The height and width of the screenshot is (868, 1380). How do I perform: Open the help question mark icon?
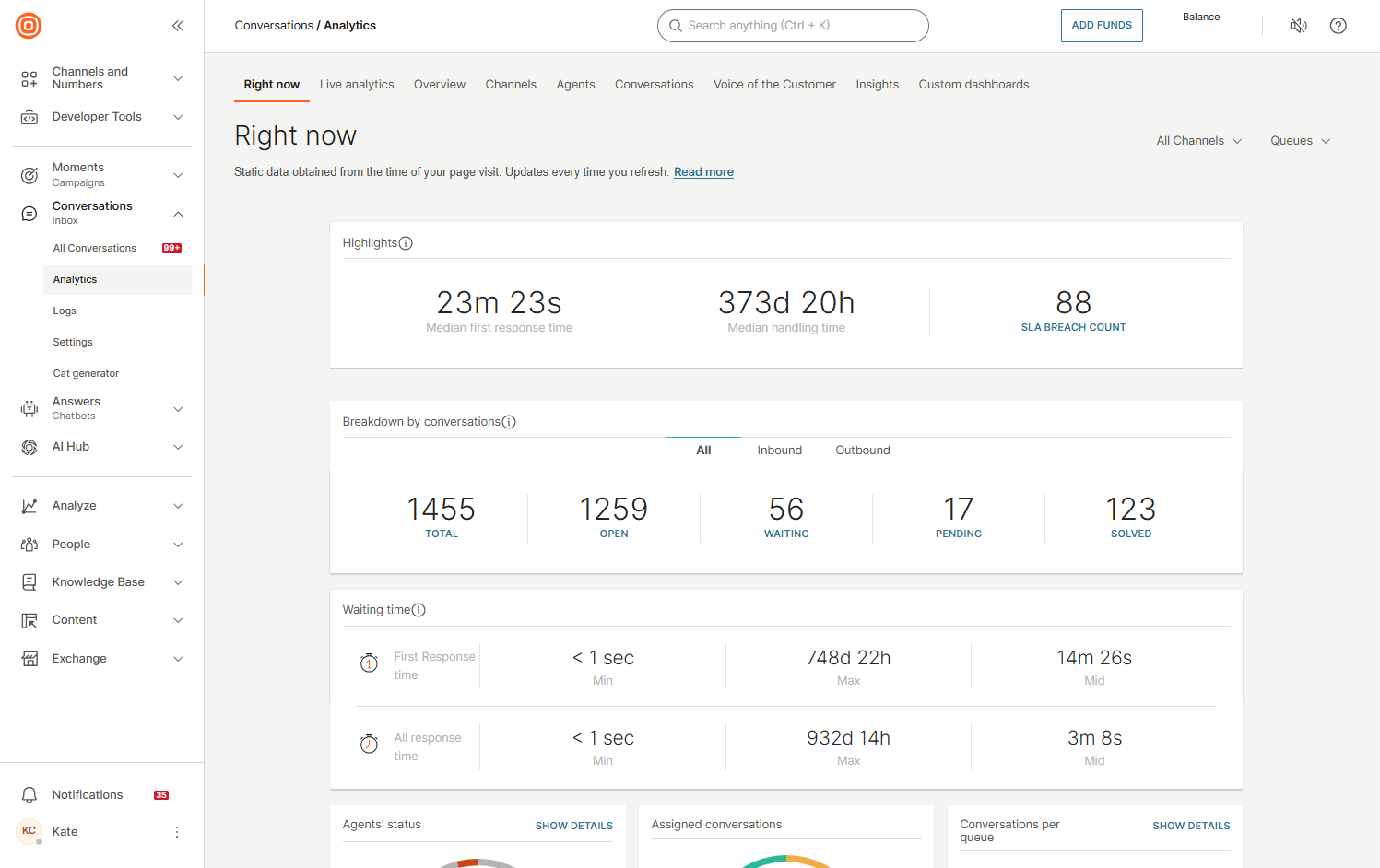click(x=1338, y=26)
